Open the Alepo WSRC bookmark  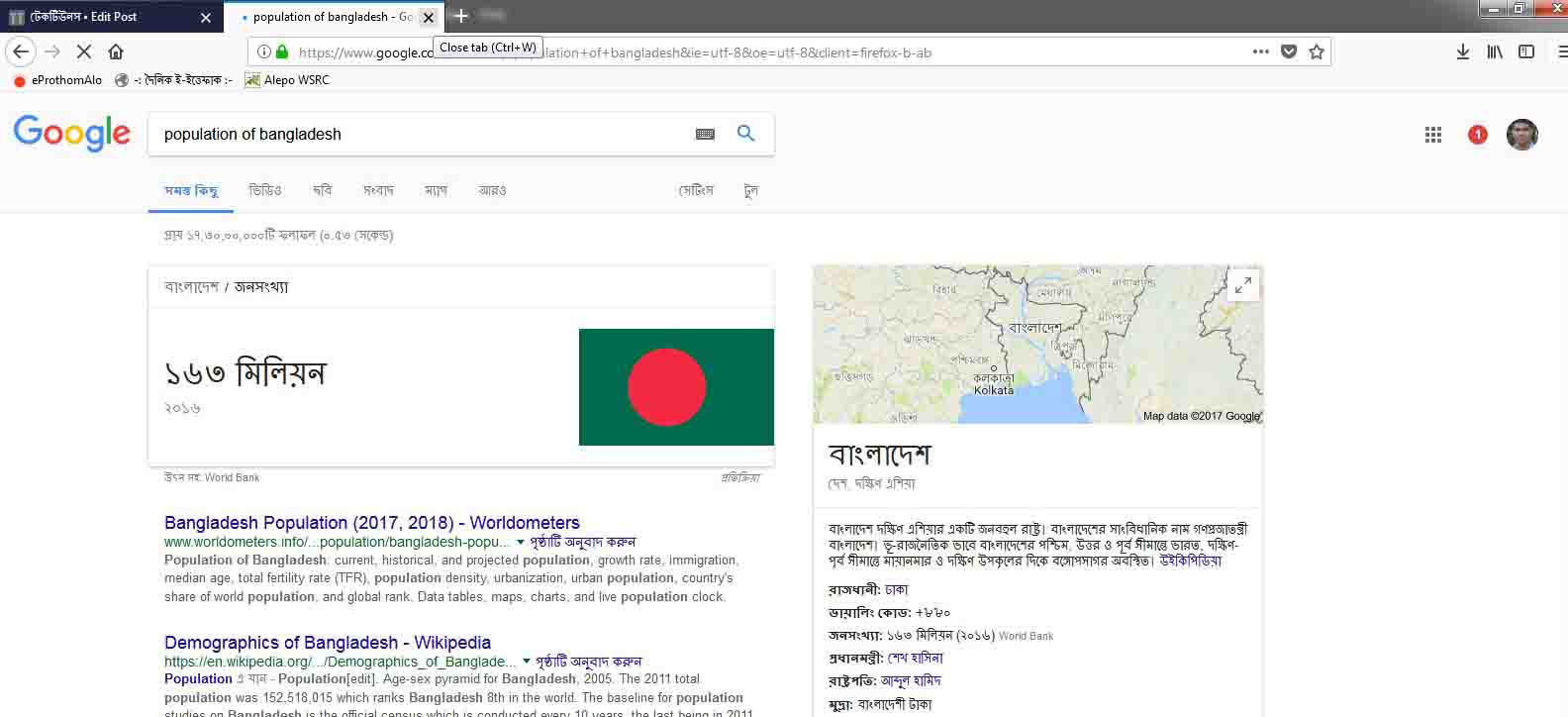[x=287, y=80]
